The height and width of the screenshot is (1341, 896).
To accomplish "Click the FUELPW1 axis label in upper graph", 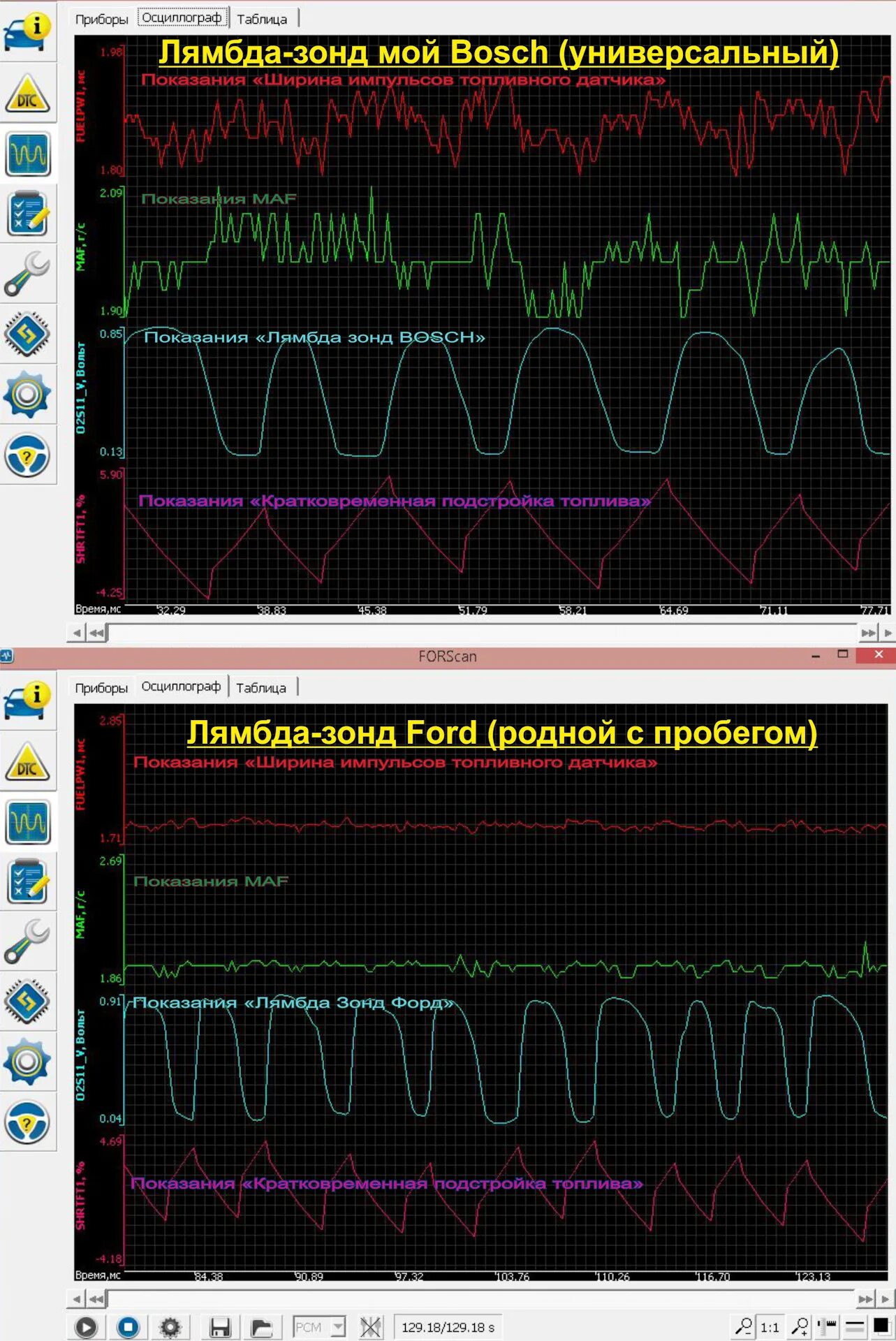I will [81, 106].
